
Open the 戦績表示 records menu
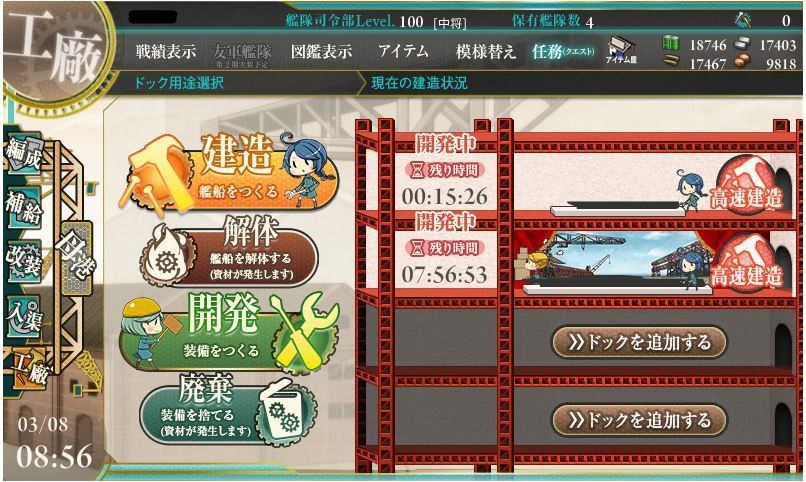click(x=166, y=51)
